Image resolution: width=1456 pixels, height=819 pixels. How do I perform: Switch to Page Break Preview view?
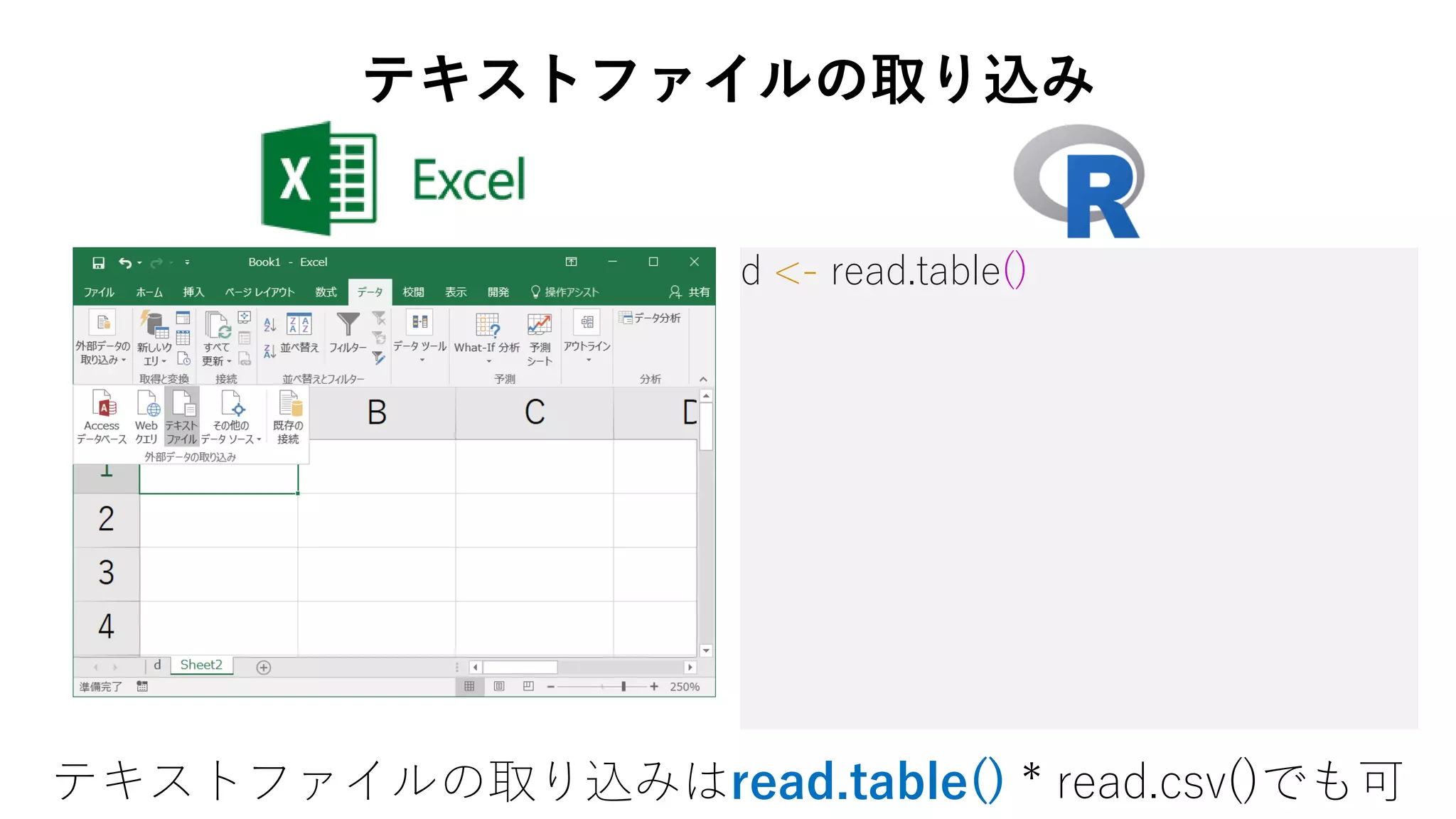coord(528,687)
